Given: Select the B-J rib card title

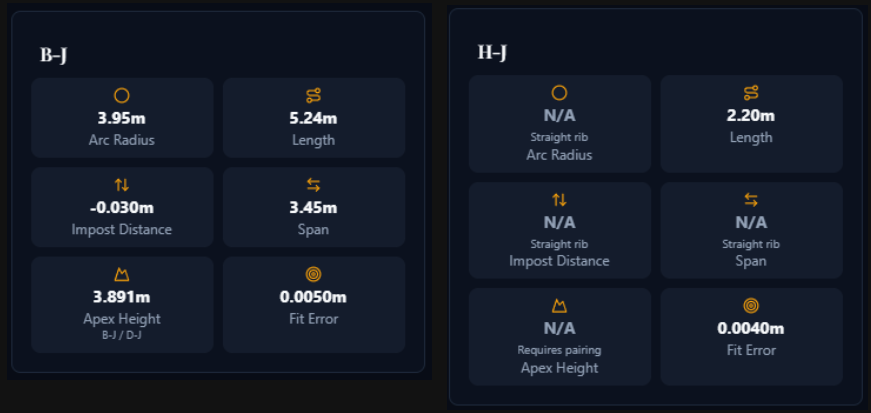Looking at the screenshot, I should pos(53,56).
